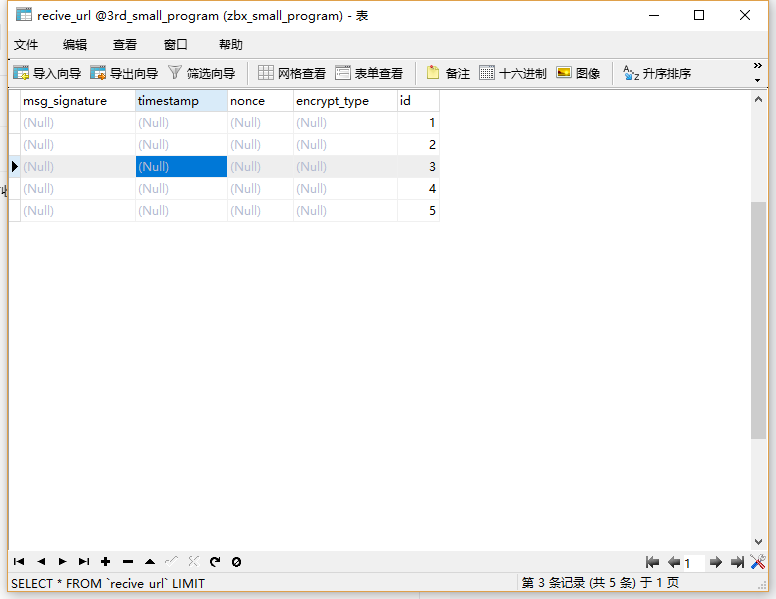
Task: Refresh the table data
Action: click(x=215, y=561)
